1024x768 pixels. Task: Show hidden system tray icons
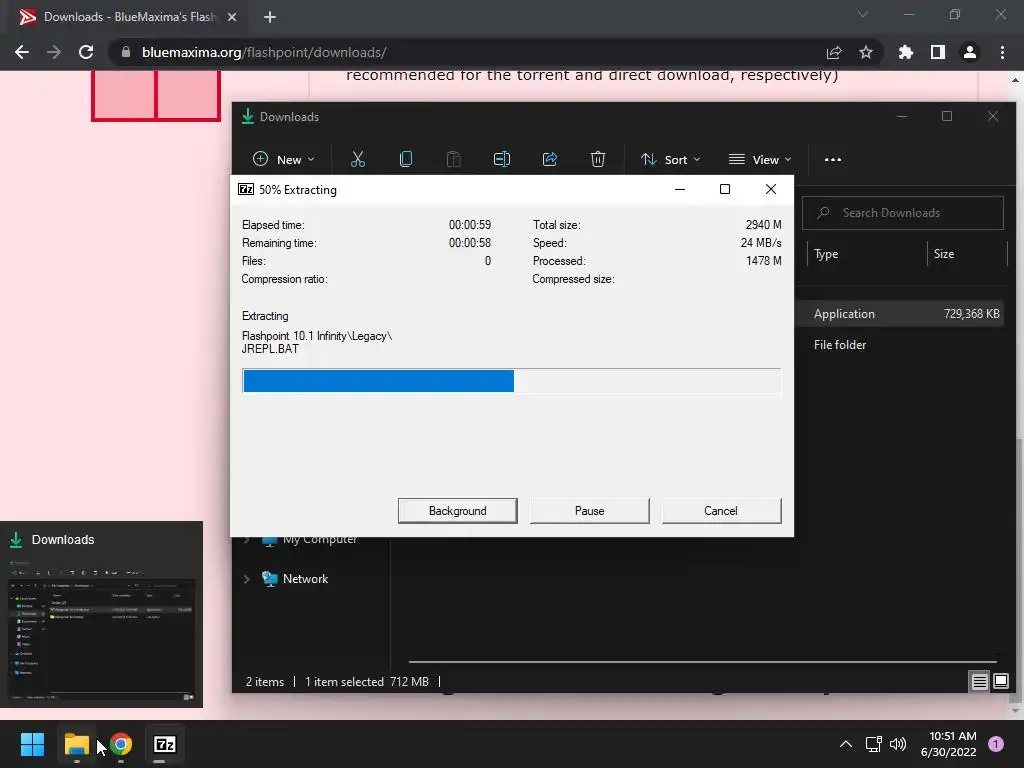(846, 744)
